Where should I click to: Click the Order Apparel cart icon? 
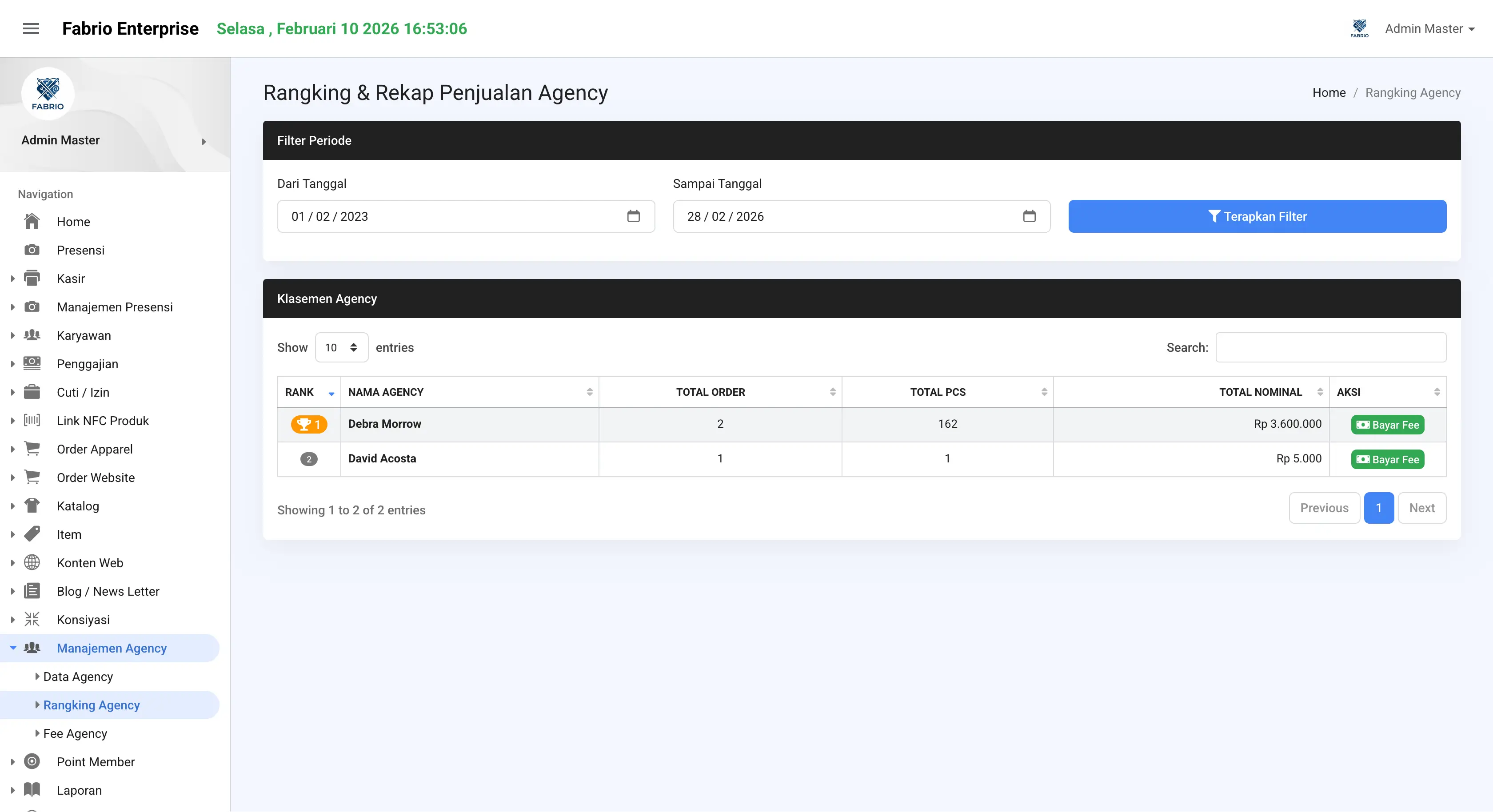pyautogui.click(x=32, y=449)
